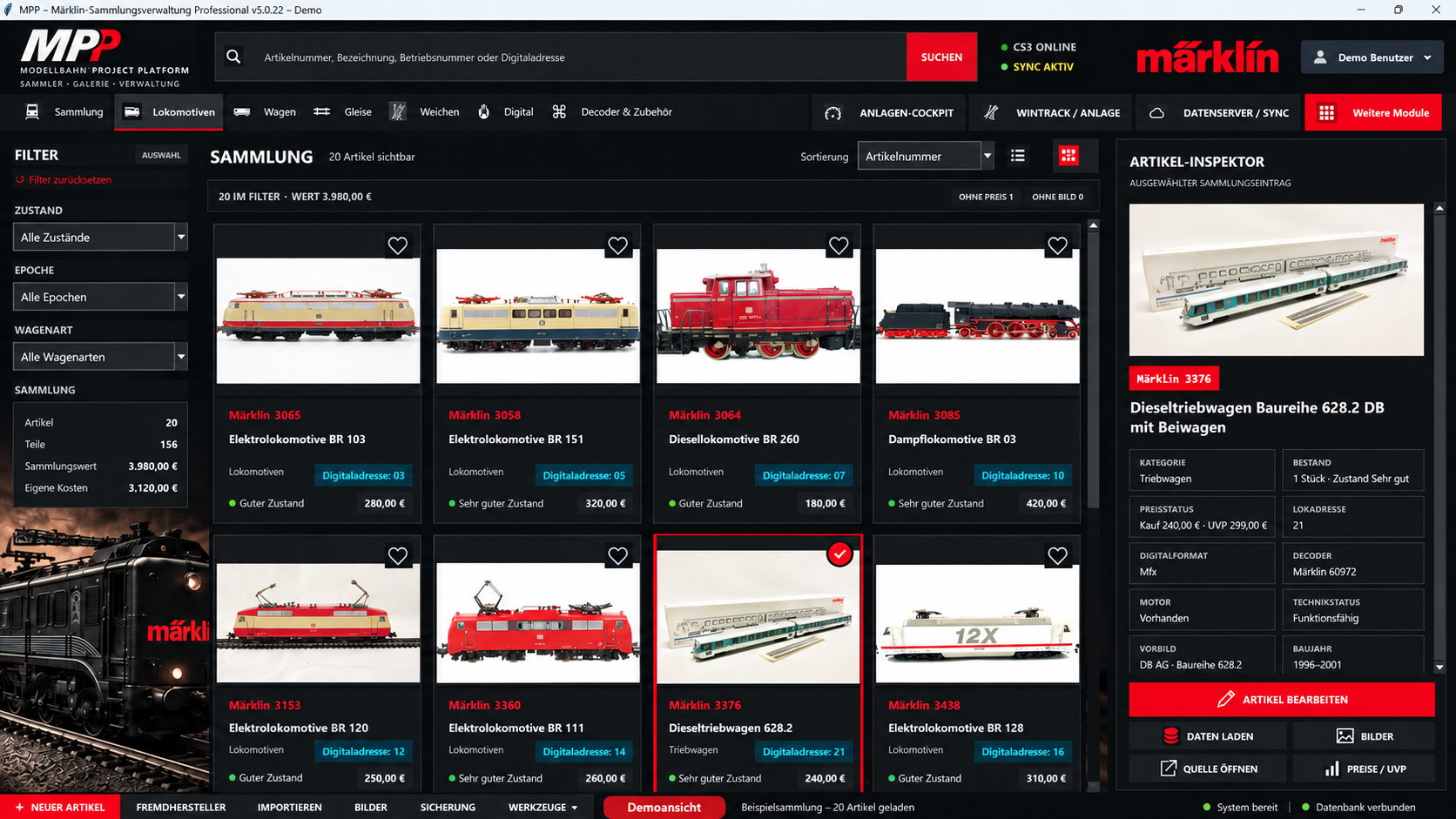Open Anlagen-Cockpit headset icon
This screenshot has width=1456, height=819.
click(x=833, y=113)
